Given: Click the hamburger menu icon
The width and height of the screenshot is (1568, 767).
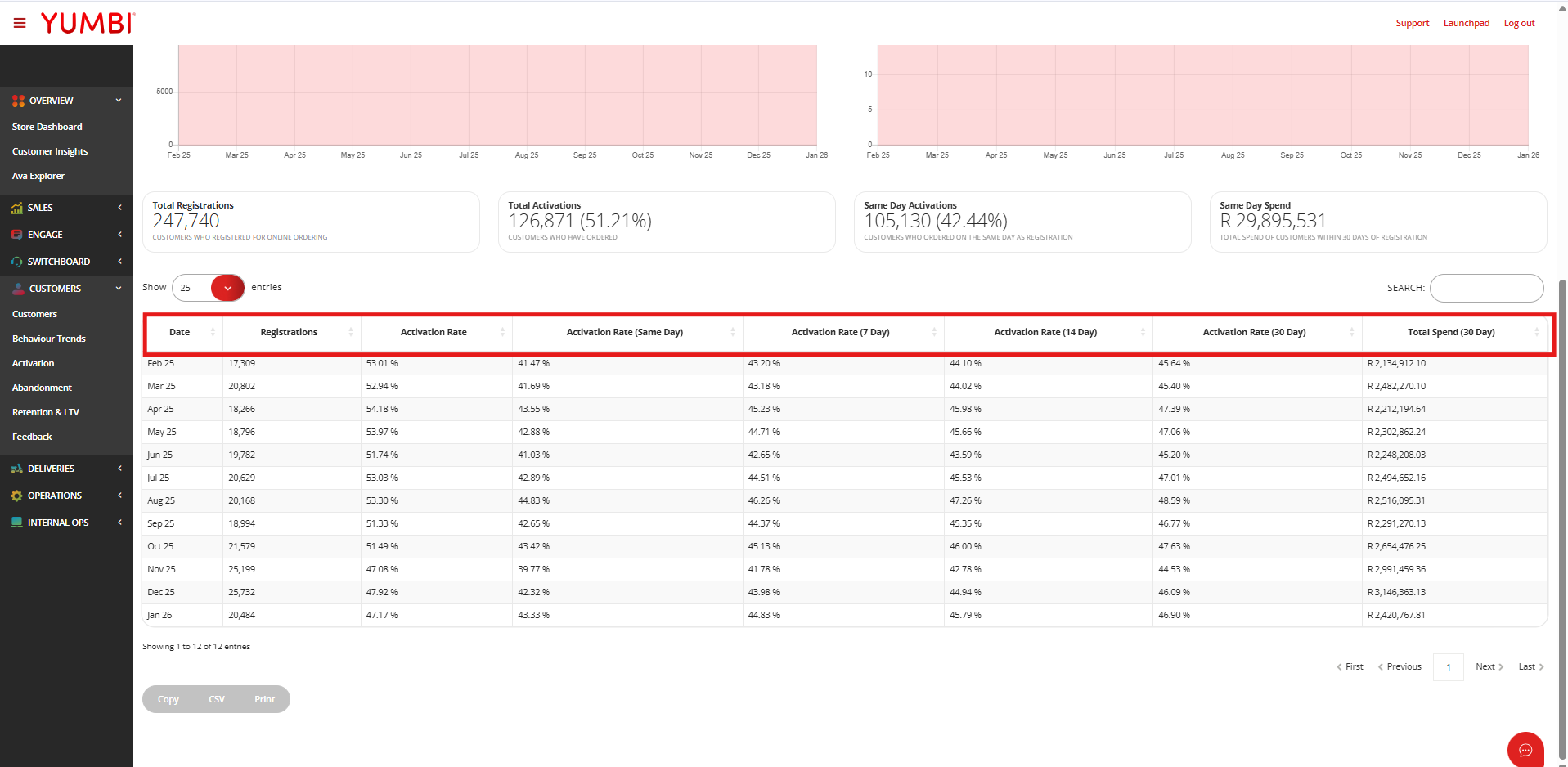Looking at the screenshot, I should click(x=20, y=23).
